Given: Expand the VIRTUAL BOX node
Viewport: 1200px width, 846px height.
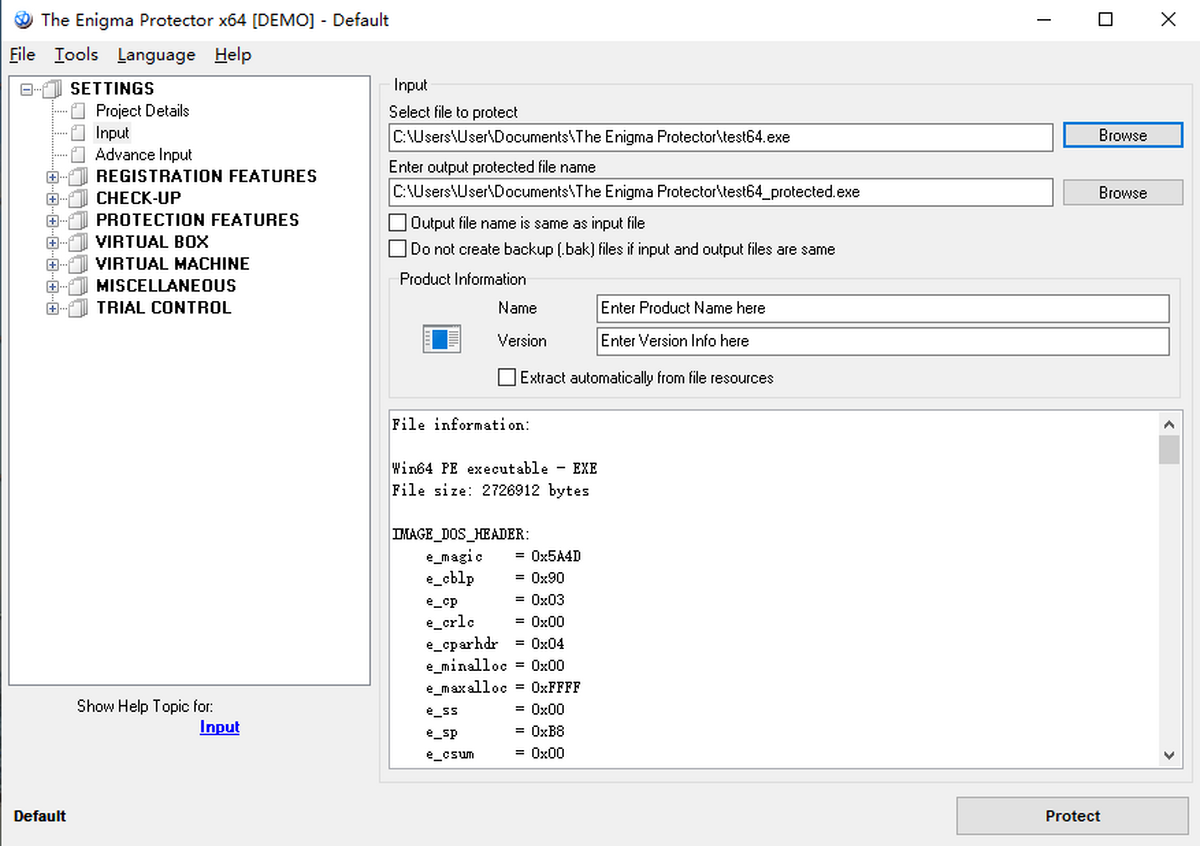Looking at the screenshot, I should pos(53,243).
